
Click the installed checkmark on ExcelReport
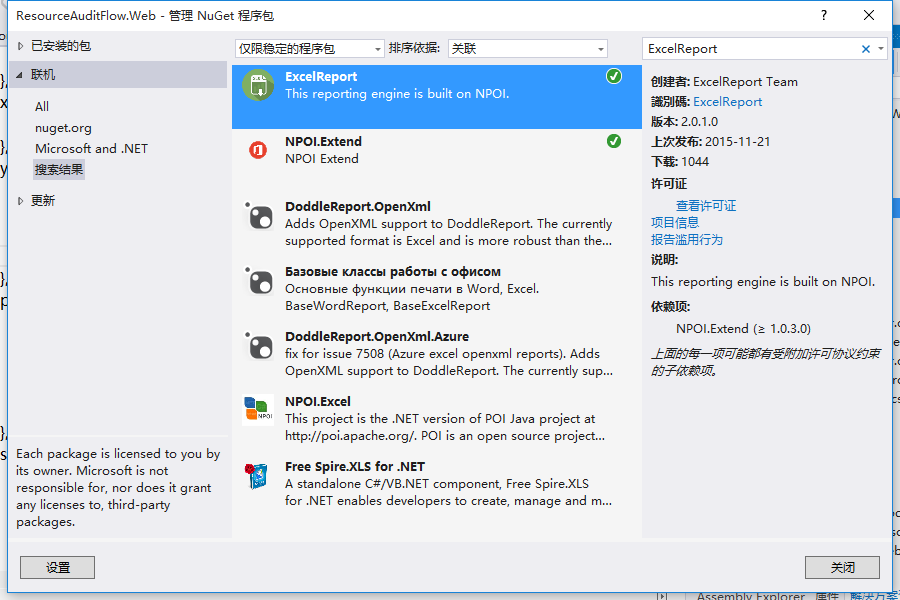pyautogui.click(x=614, y=76)
